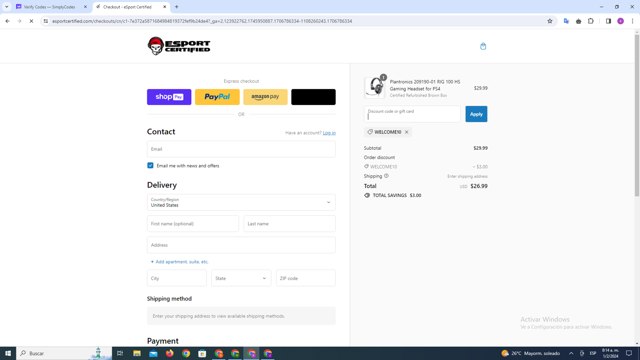Launch Firefox from the taskbar
Image resolution: width=640 pixels, height=360 pixels.
[169, 353]
